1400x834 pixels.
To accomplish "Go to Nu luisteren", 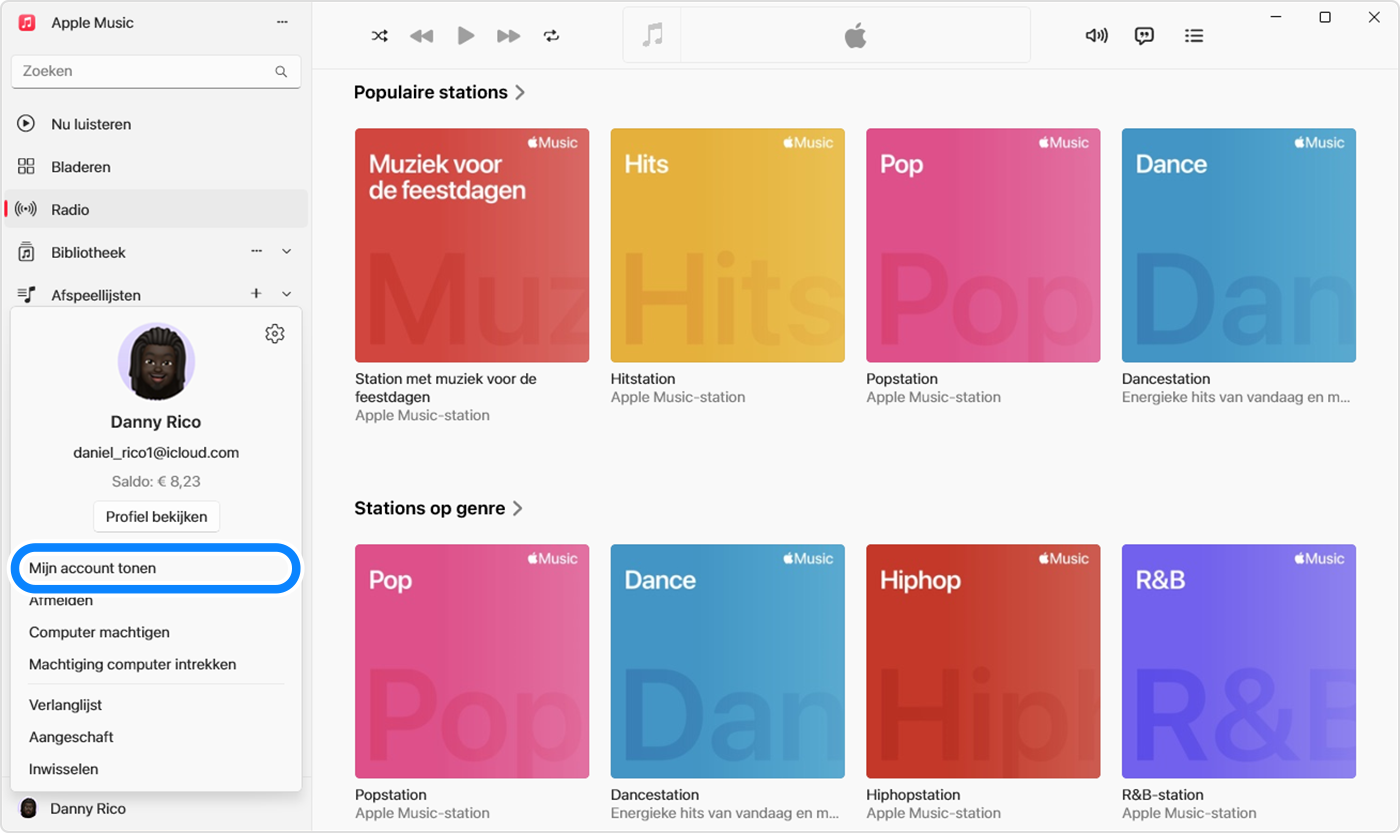I will click(x=156, y=124).
